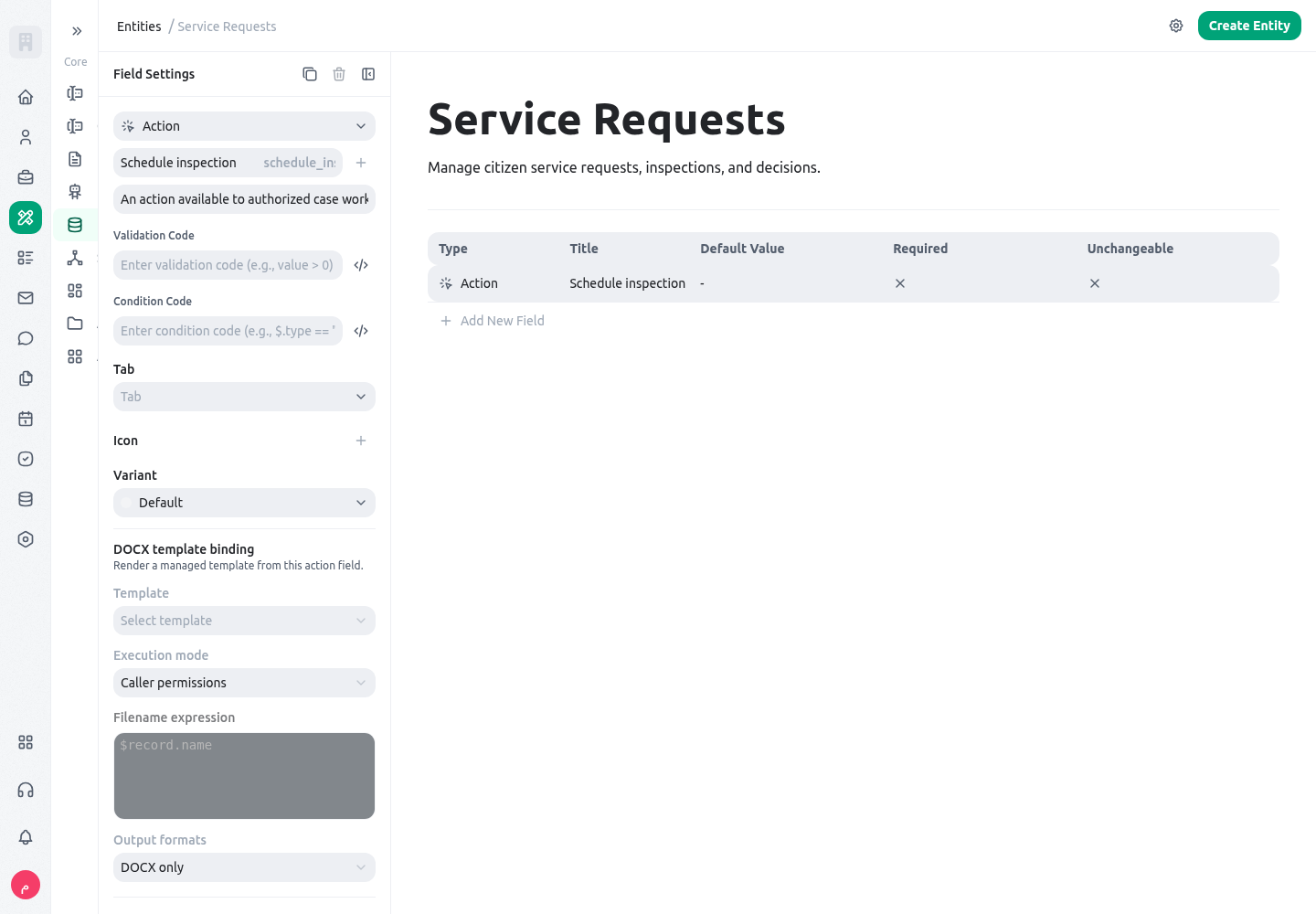Open the document page icon in Core menu
This screenshot has width=1316, height=914.
pyautogui.click(x=75, y=159)
